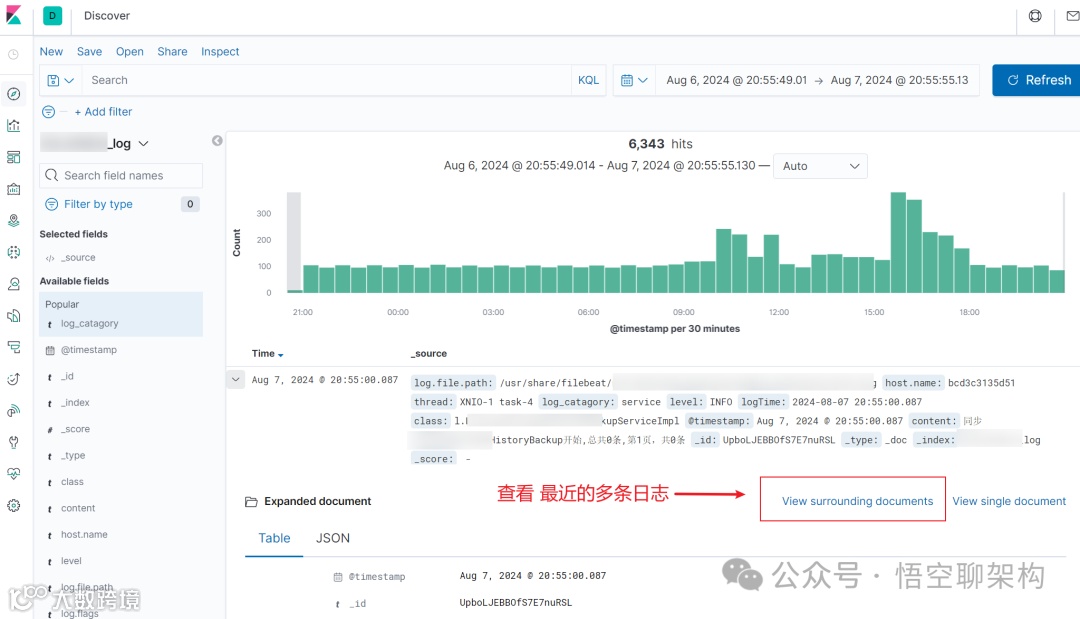Click start date Aug 6, 2024 @ 20:55:49.01
The width and height of the screenshot is (1080, 619).
tap(736, 80)
